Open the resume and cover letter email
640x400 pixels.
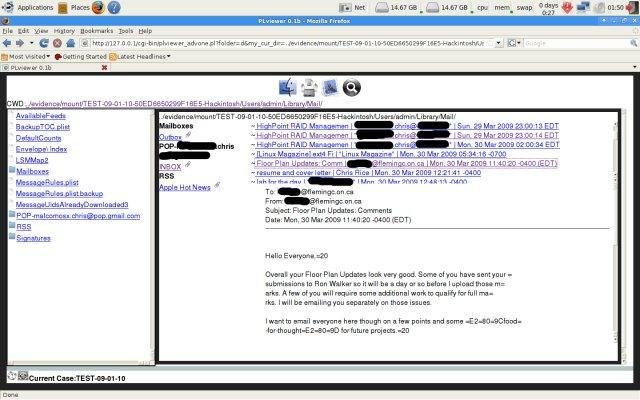tap(369, 173)
